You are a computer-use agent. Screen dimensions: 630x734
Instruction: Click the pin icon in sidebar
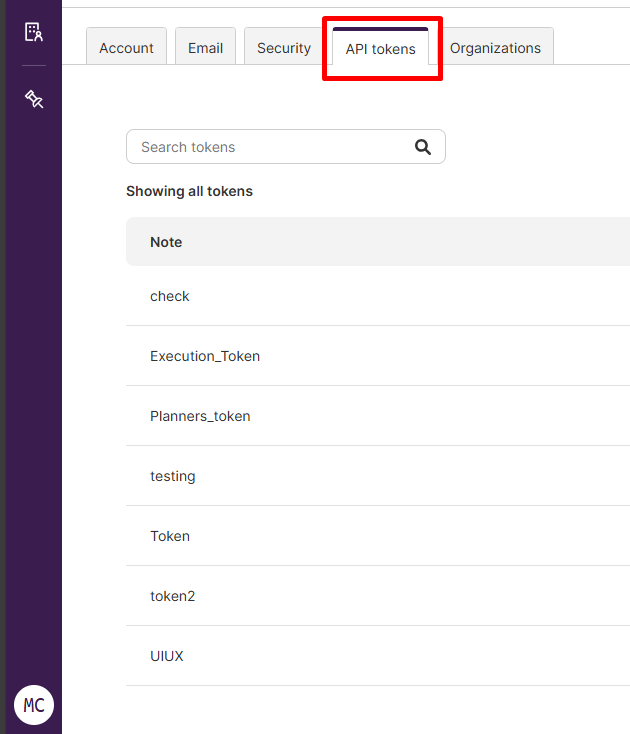pyautogui.click(x=34, y=98)
